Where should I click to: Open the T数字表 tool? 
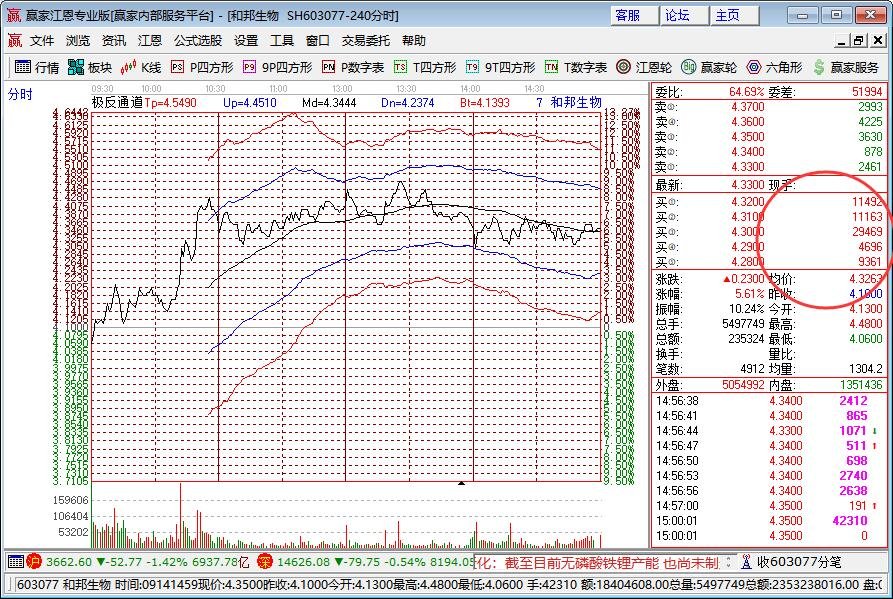[576, 67]
